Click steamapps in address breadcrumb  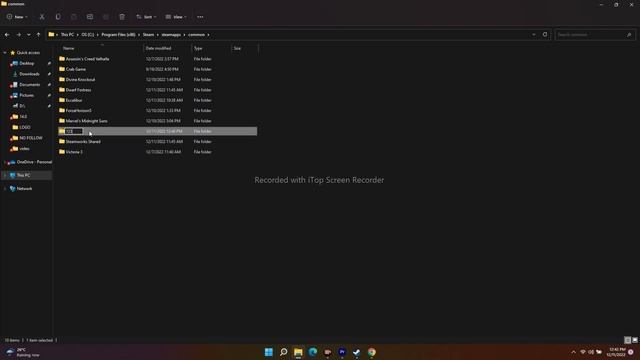click(x=171, y=35)
